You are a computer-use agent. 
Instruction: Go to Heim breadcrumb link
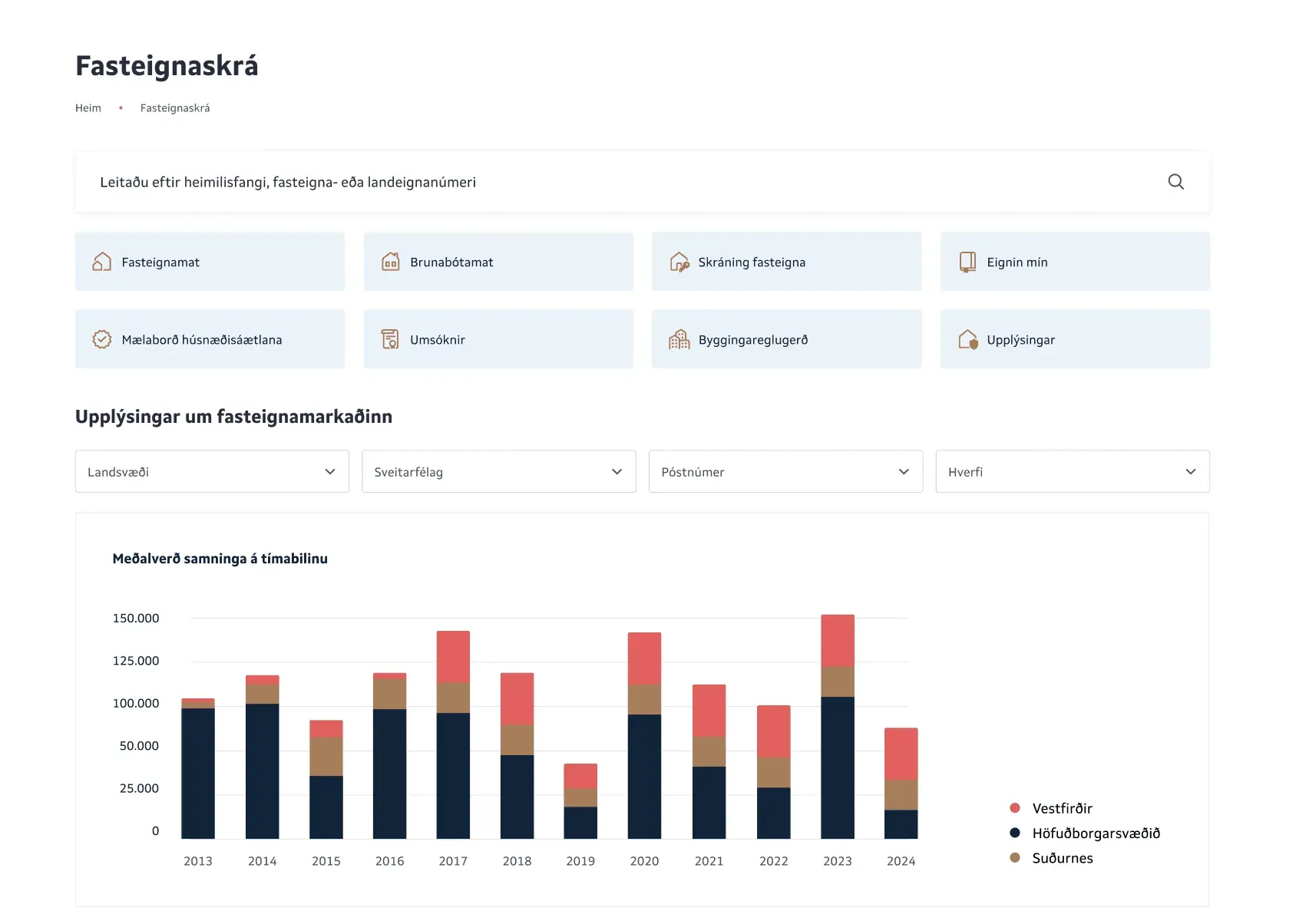click(88, 108)
